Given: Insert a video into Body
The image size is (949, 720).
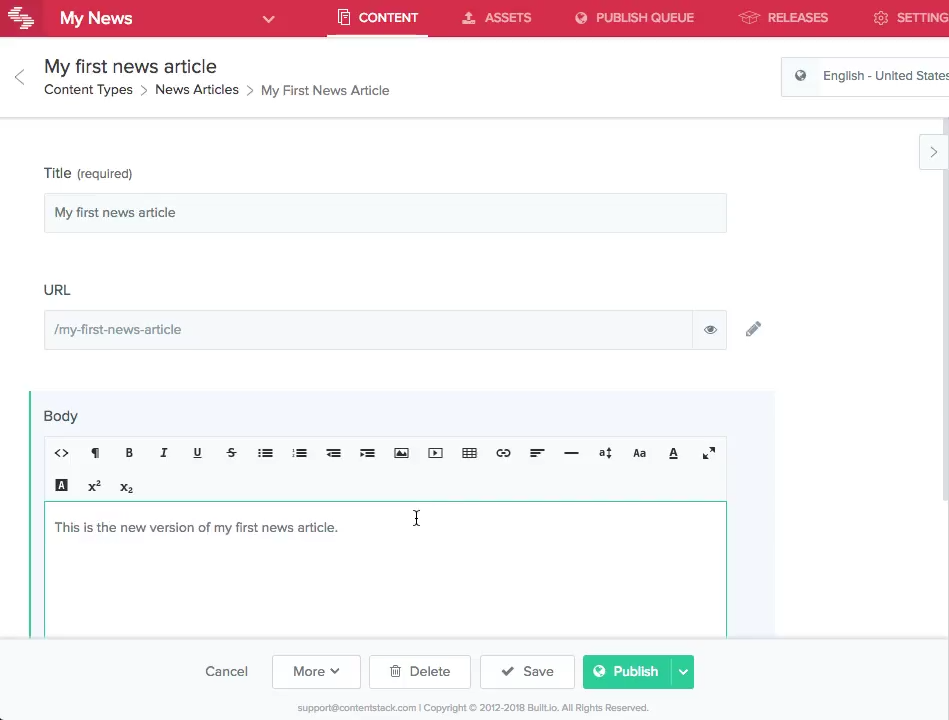Looking at the screenshot, I should [435, 453].
